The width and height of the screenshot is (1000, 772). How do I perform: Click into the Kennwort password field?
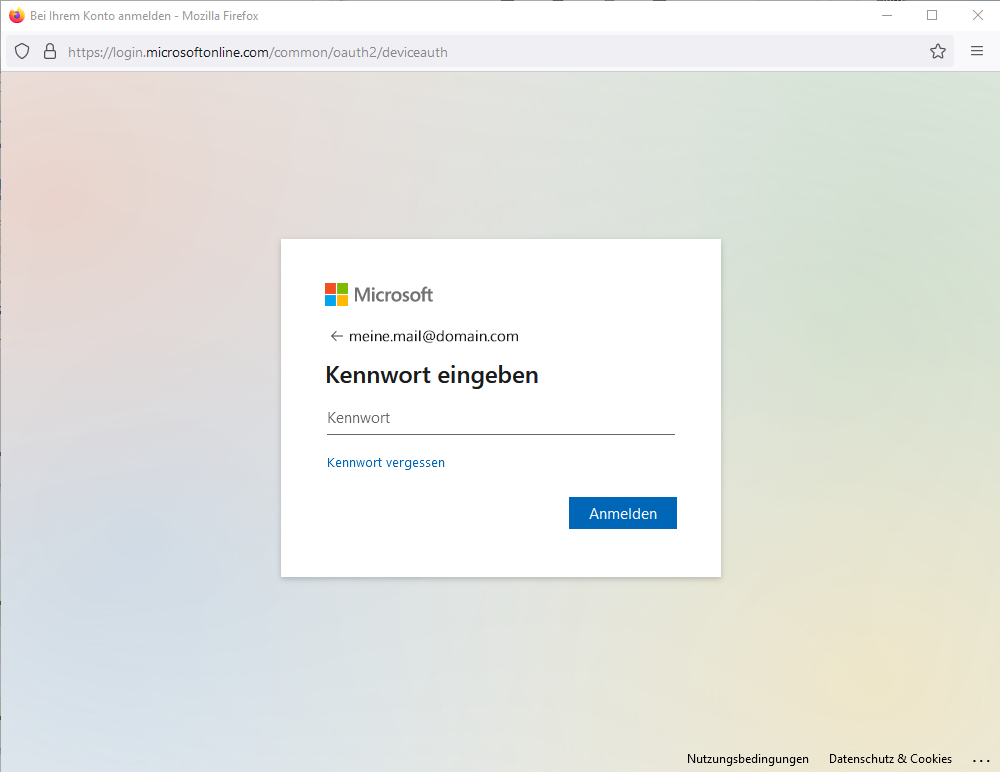500,419
